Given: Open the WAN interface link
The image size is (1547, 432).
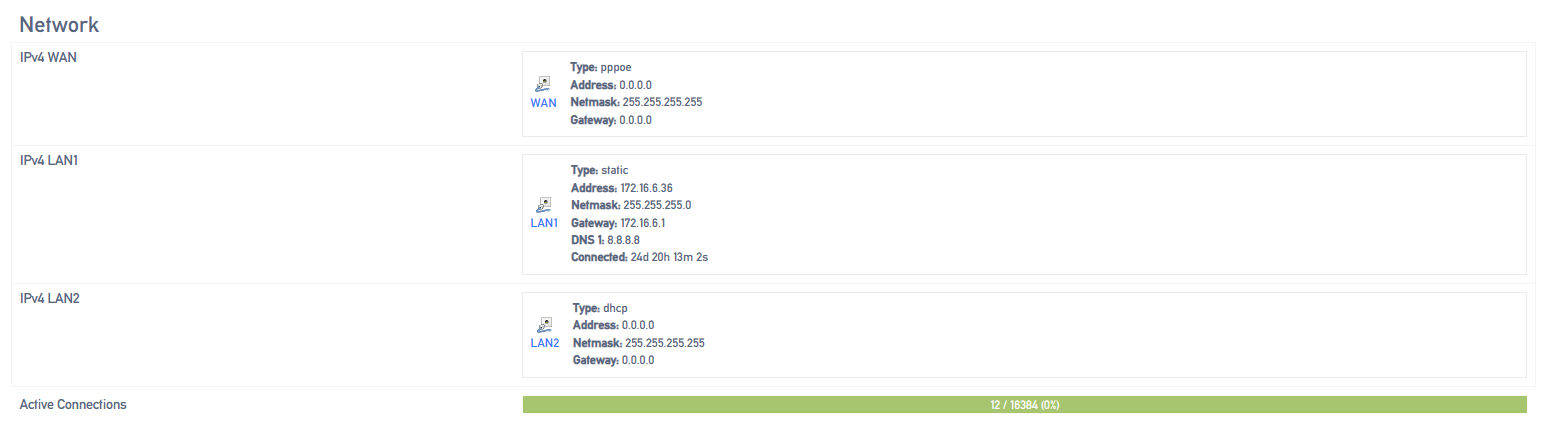Looking at the screenshot, I should click(x=543, y=103).
